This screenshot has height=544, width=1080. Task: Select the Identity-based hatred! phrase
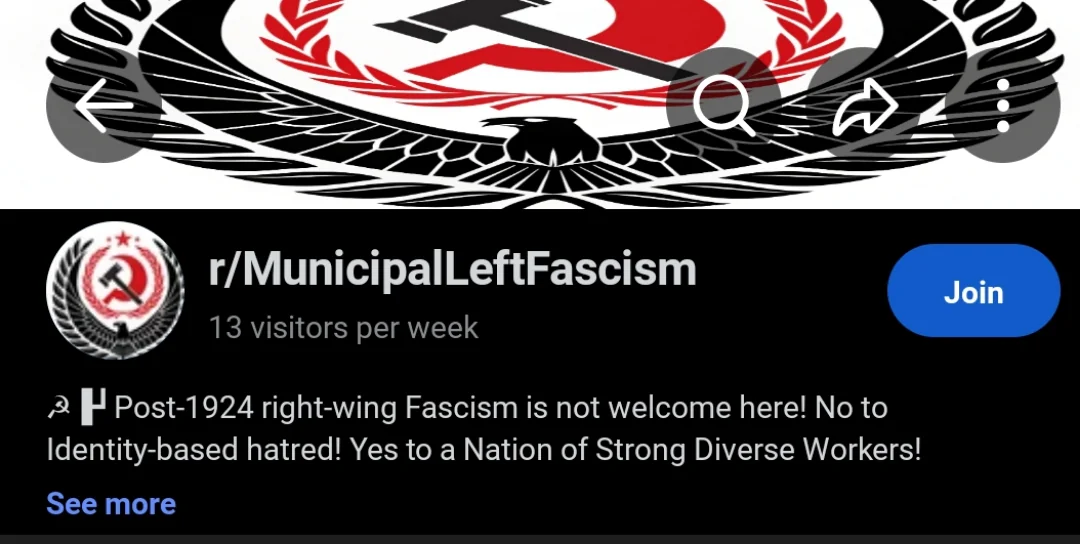[x=194, y=450]
